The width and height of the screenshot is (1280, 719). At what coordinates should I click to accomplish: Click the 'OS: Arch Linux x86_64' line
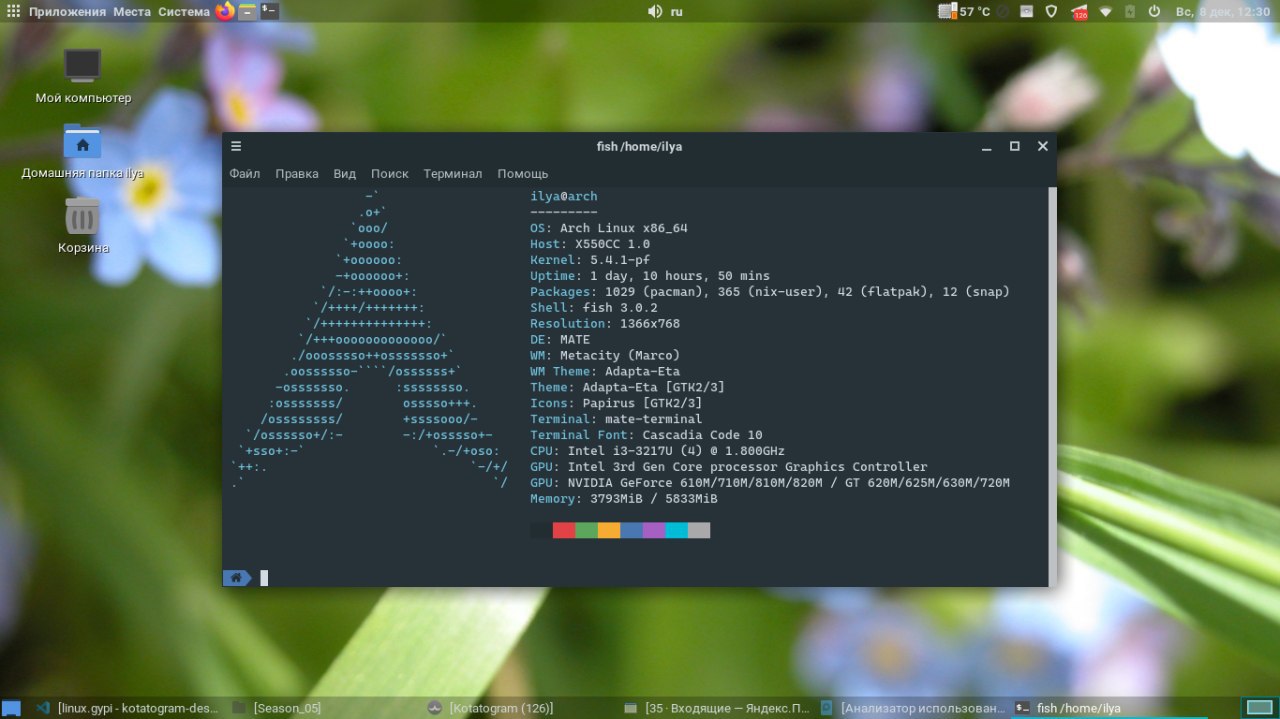coord(609,228)
